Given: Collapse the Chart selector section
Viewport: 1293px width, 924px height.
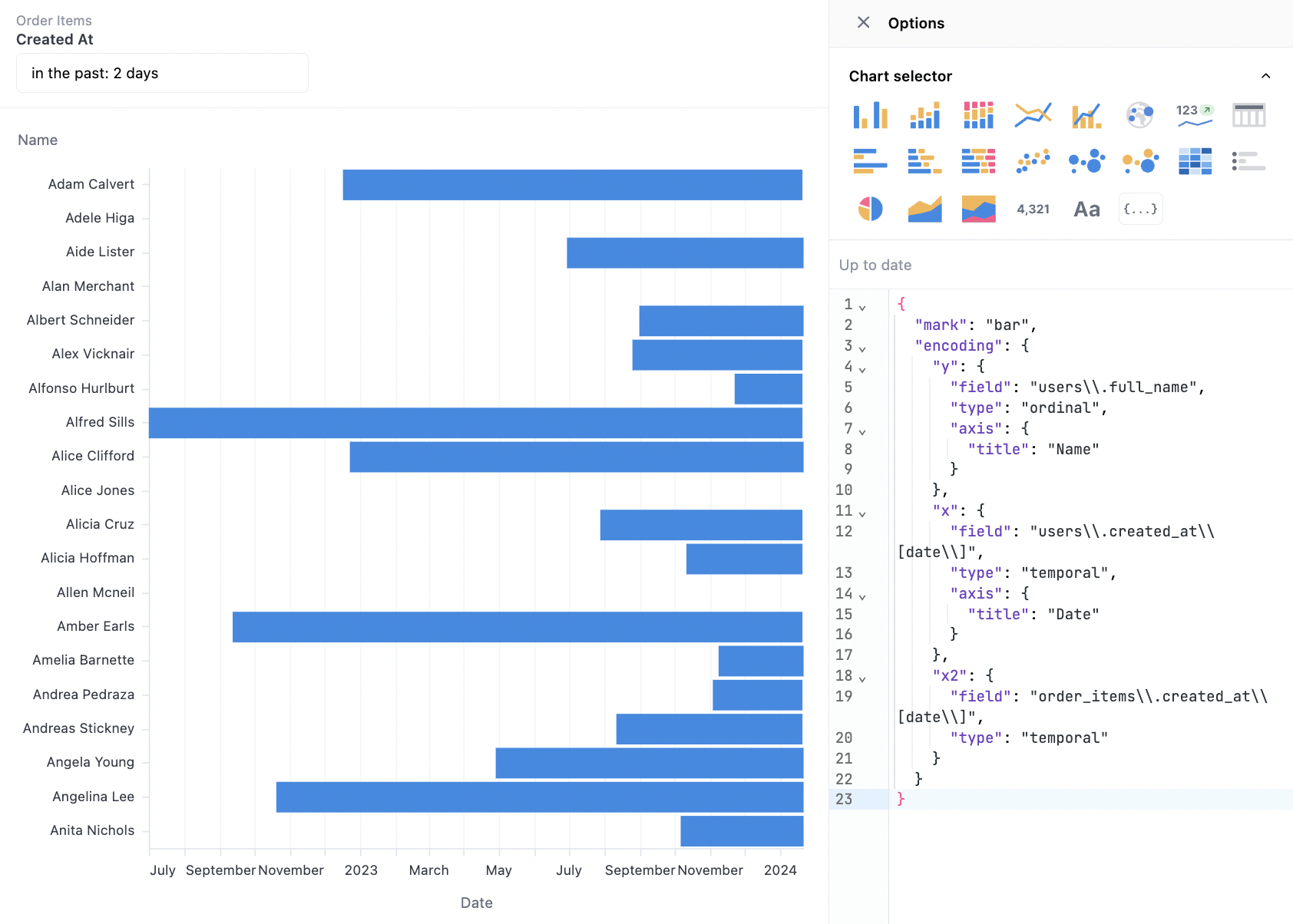Looking at the screenshot, I should (1265, 76).
